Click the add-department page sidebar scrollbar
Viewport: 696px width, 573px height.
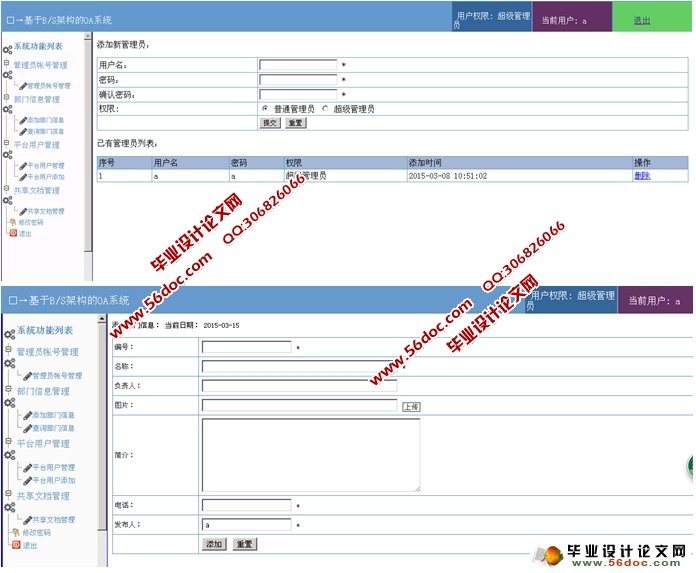pos(102,426)
